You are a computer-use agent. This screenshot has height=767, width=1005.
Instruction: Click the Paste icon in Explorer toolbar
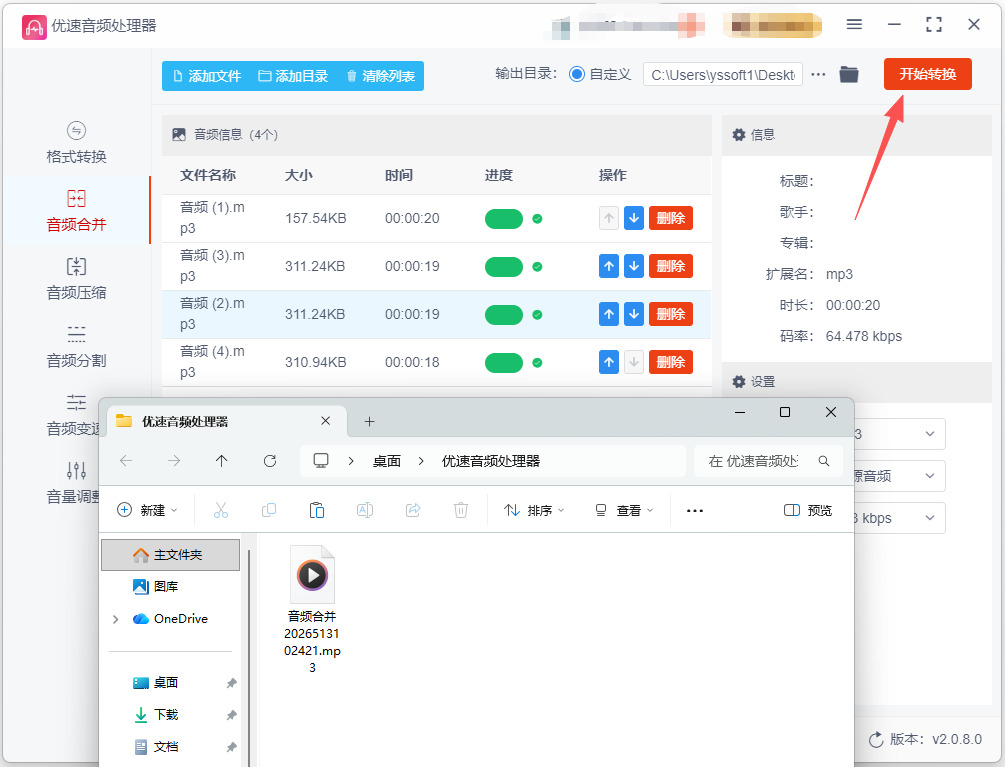pos(317,510)
